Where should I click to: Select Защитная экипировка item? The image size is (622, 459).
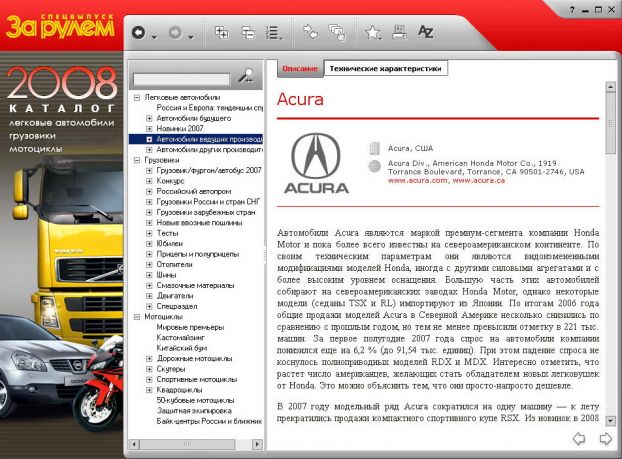[194, 411]
